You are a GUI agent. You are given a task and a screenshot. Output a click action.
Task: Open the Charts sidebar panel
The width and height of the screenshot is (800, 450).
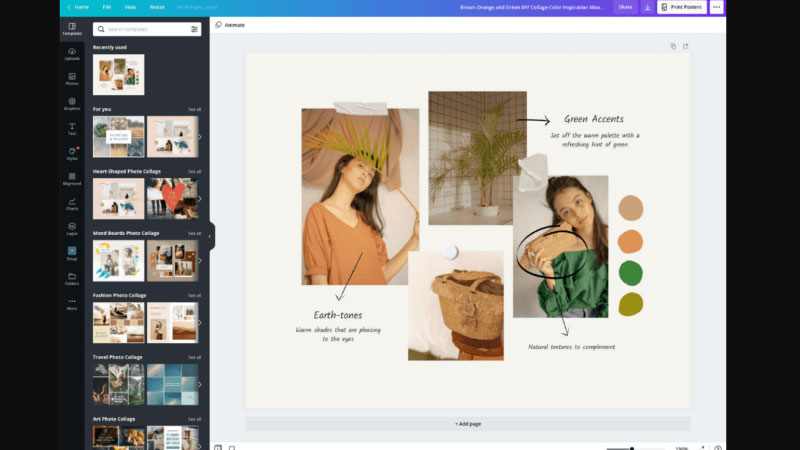click(72, 203)
